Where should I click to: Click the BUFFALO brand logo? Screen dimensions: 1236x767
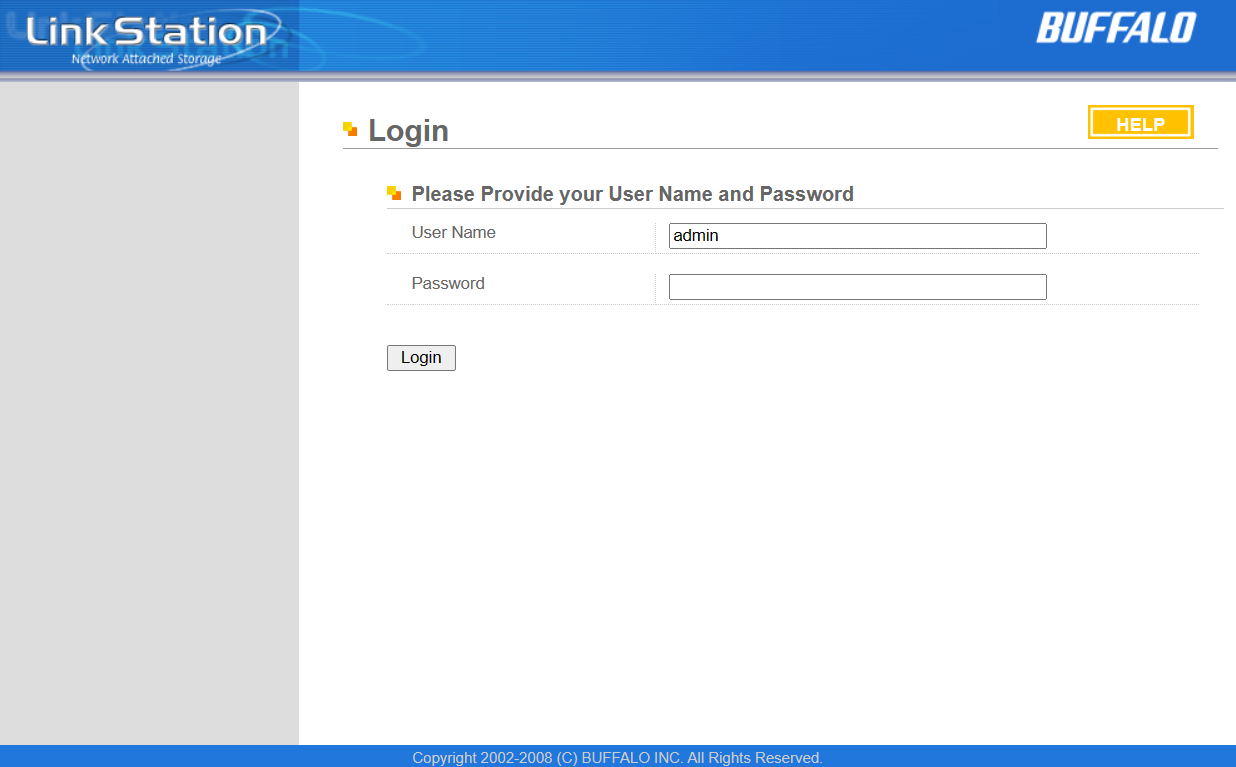pyautogui.click(x=1115, y=28)
